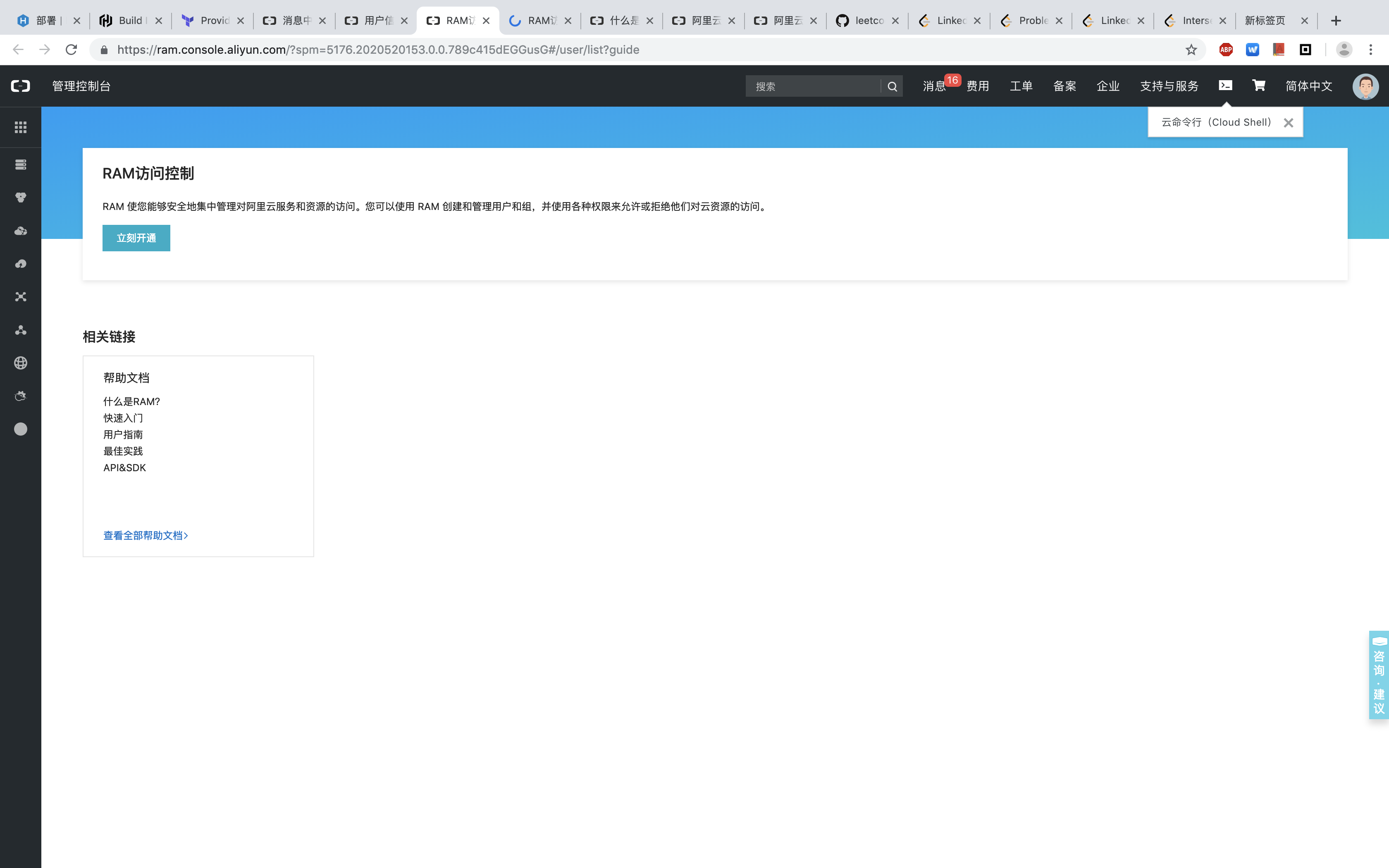The height and width of the screenshot is (868, 1389).
Task: Dismiss the Cloud Shell tooltip
Action: 1289,122
